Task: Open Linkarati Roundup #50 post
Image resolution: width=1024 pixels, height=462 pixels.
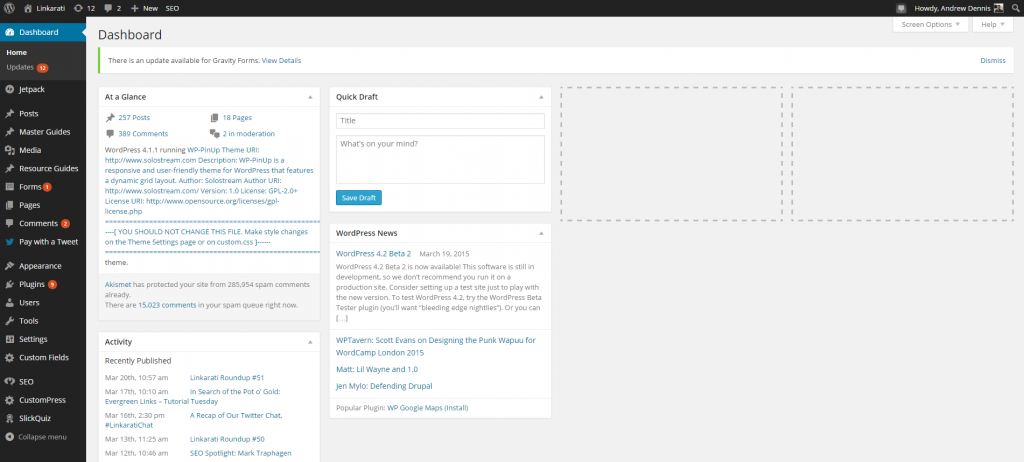Action: coord(227,439)
